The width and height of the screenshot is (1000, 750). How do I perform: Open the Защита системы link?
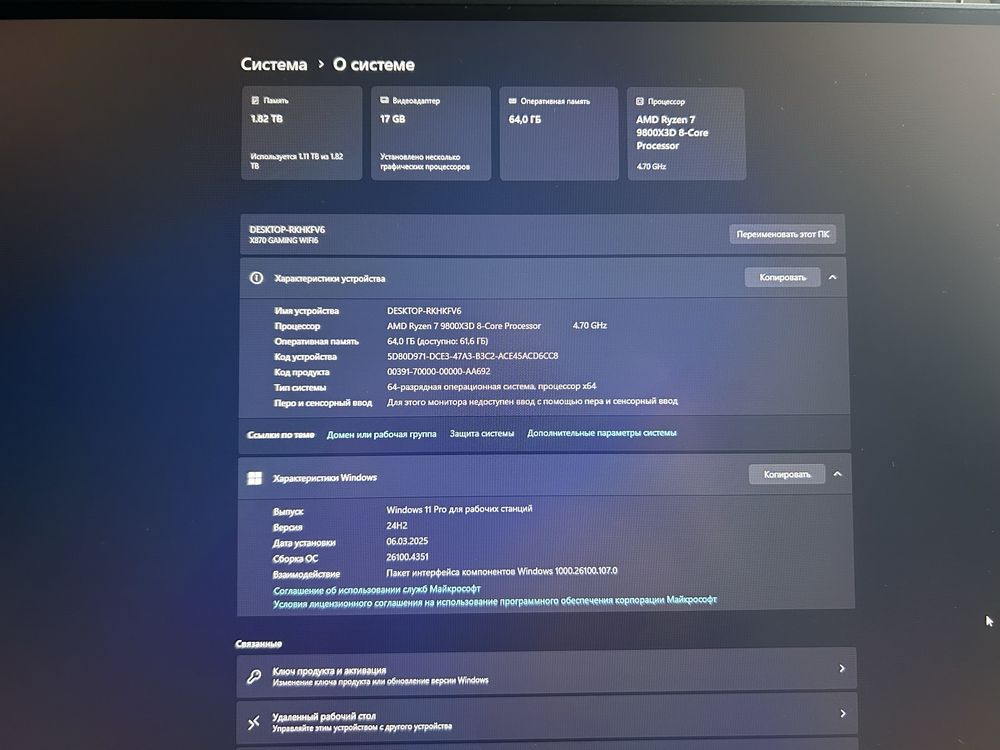coord(482,433)
